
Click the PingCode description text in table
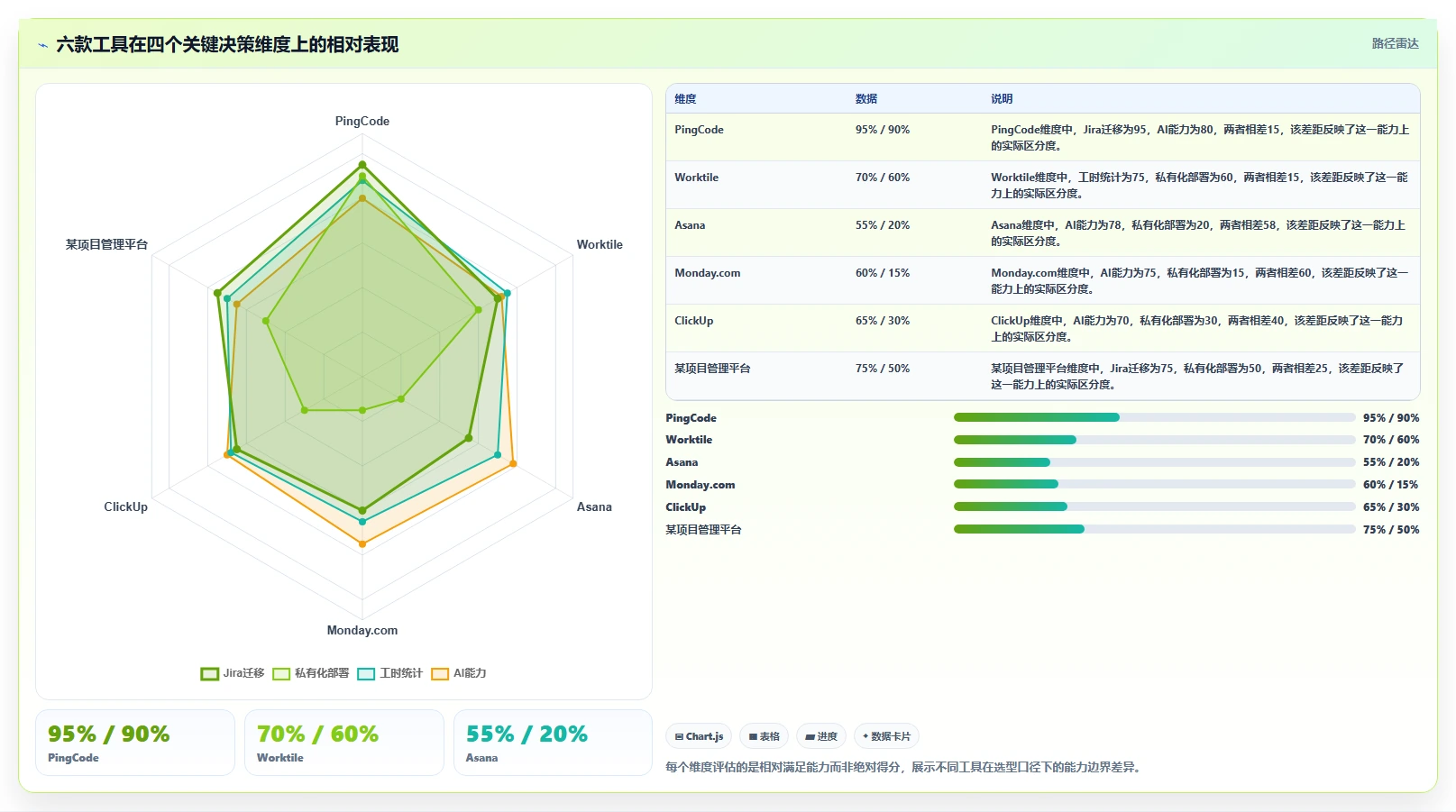1200,138
